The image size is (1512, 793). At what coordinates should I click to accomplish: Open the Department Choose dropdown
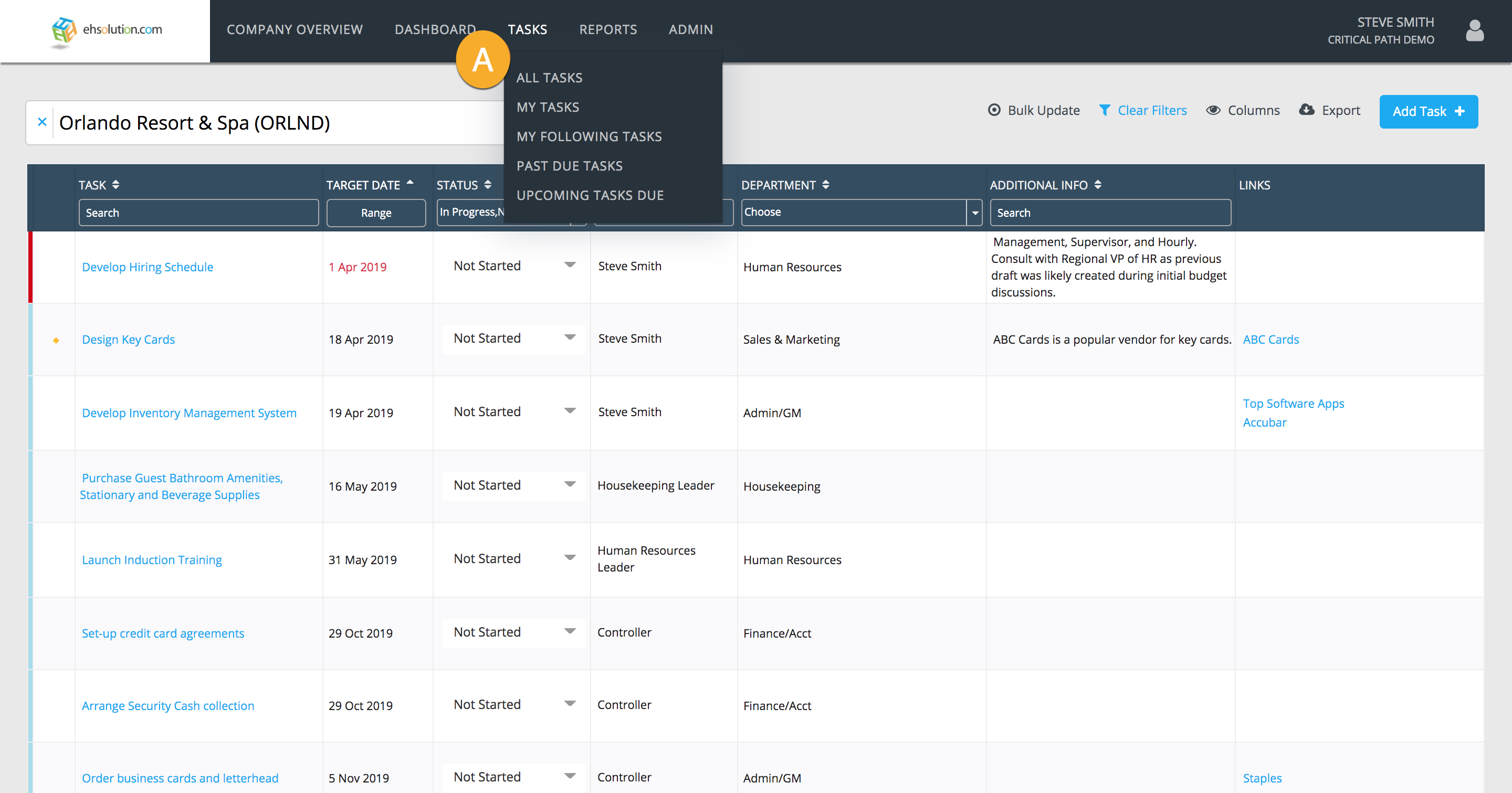pos(861,213)
